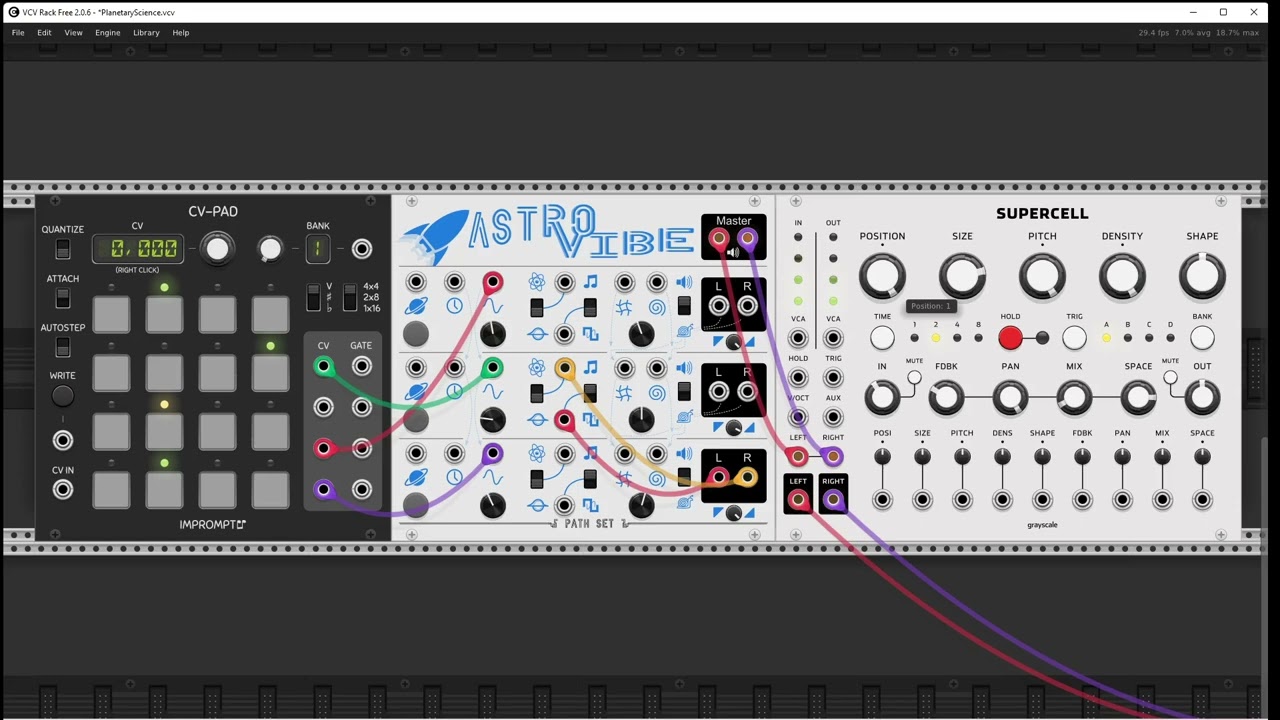1280x720 pixels.
Task: Click the square wave icon in Astrovibe's top row
Action: coord(590,333)
